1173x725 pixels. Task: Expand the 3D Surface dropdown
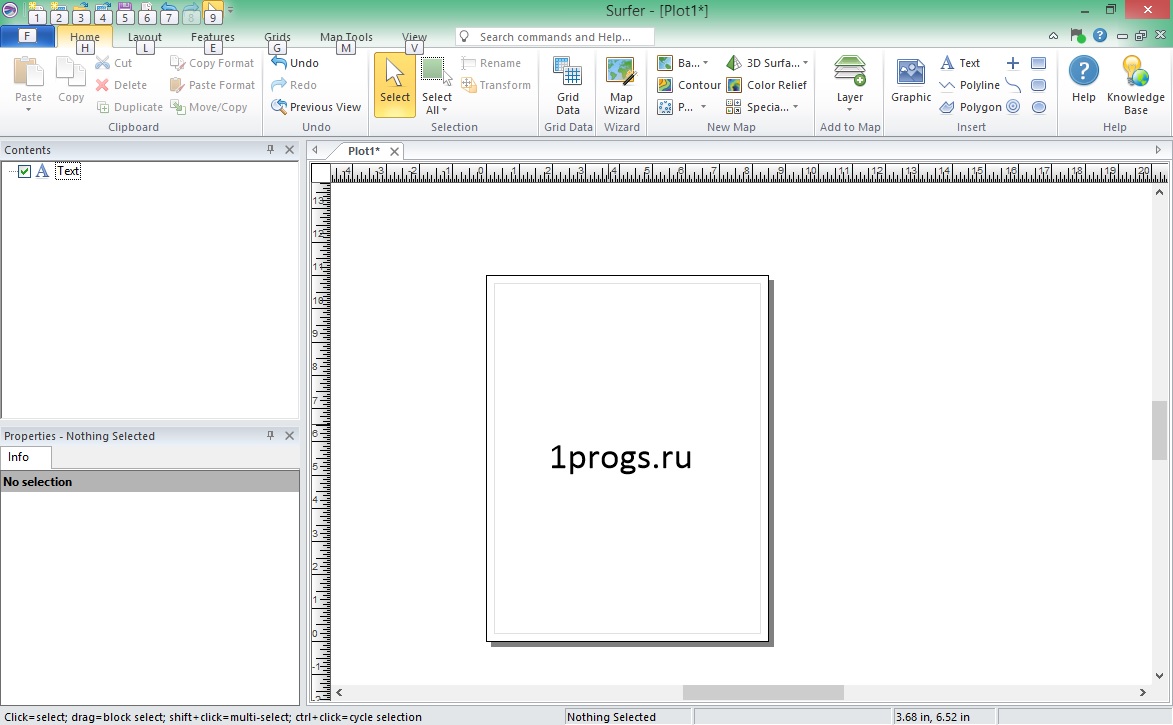805,63
